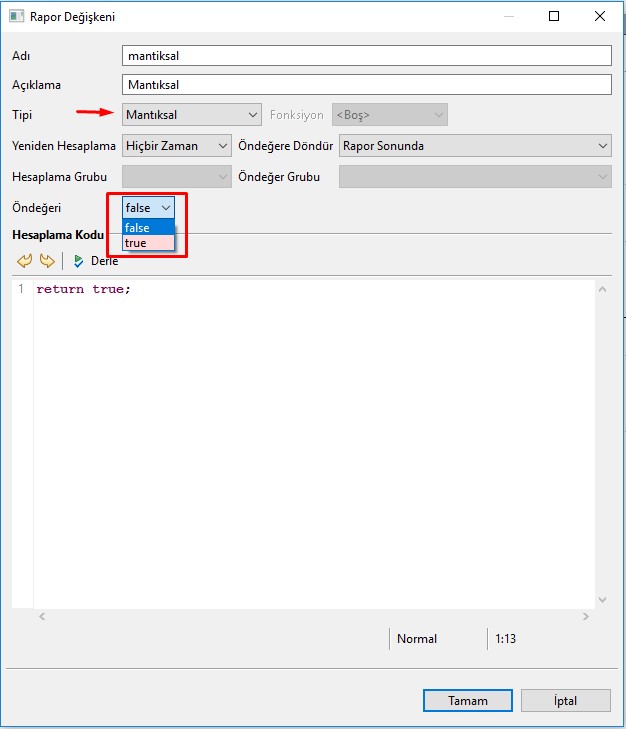Click the vertical scrollbar up arrow in code editor

pyautogui.click(x=602, y=289)
